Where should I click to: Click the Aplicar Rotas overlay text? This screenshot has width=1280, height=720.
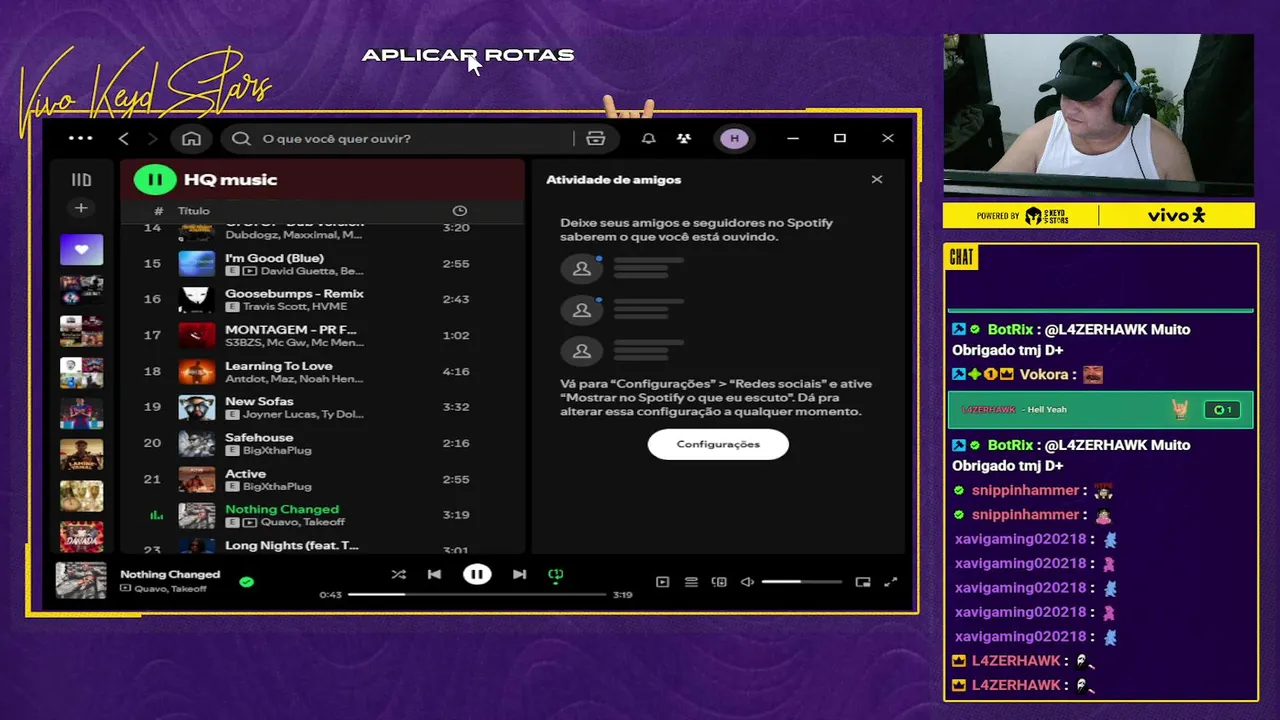click(468, 55)
